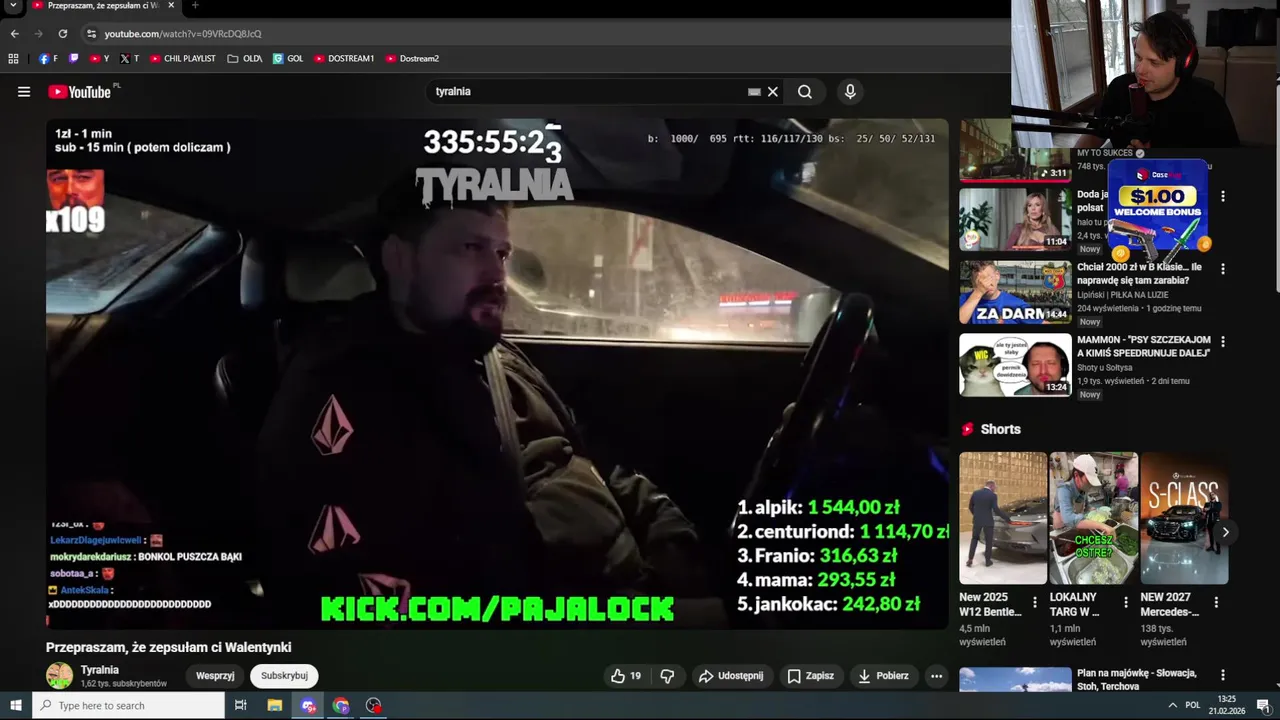Share the video with Udostępnij
The height and width of the screenshot is (720, 1280).
(x=731, y=676)
